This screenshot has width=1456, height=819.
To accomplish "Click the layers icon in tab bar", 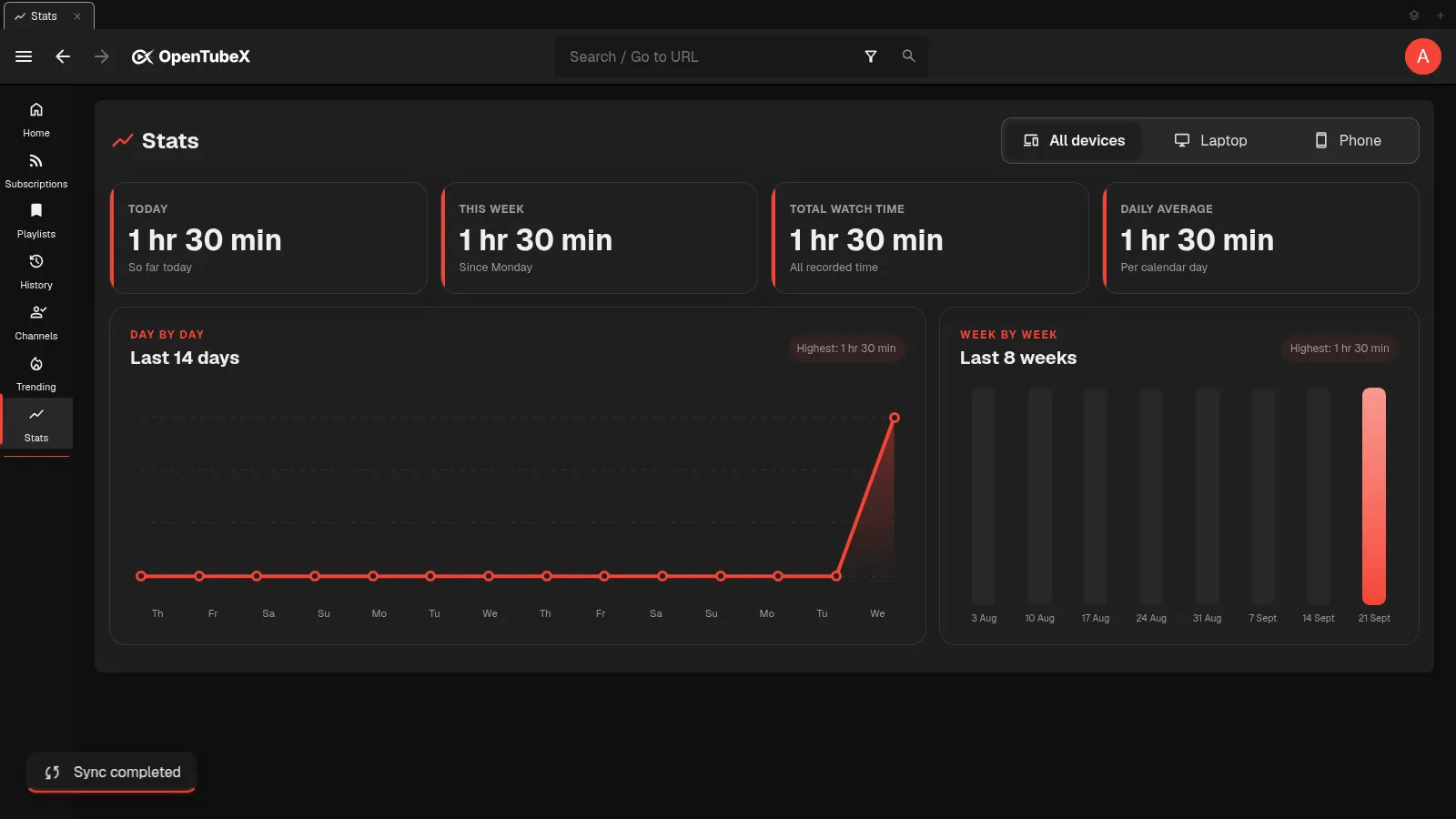I will click(1414, 15).
